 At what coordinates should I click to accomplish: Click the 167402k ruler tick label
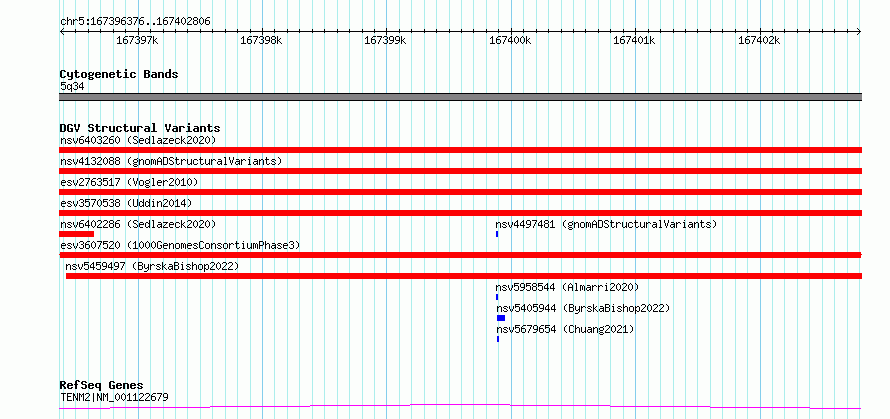tap(759, 40)
